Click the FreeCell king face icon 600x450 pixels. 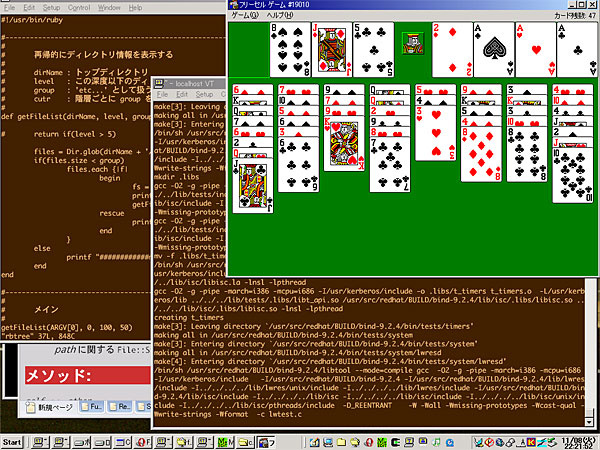point(411,43)
